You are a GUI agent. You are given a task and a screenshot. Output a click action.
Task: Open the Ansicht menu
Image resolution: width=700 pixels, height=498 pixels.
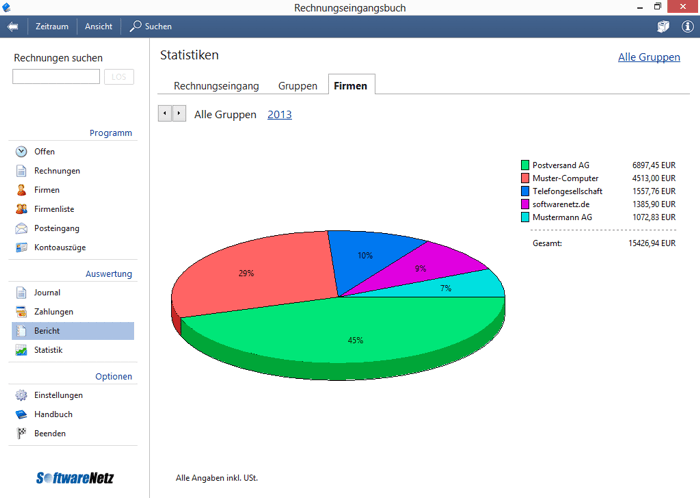tap(99, 26)
